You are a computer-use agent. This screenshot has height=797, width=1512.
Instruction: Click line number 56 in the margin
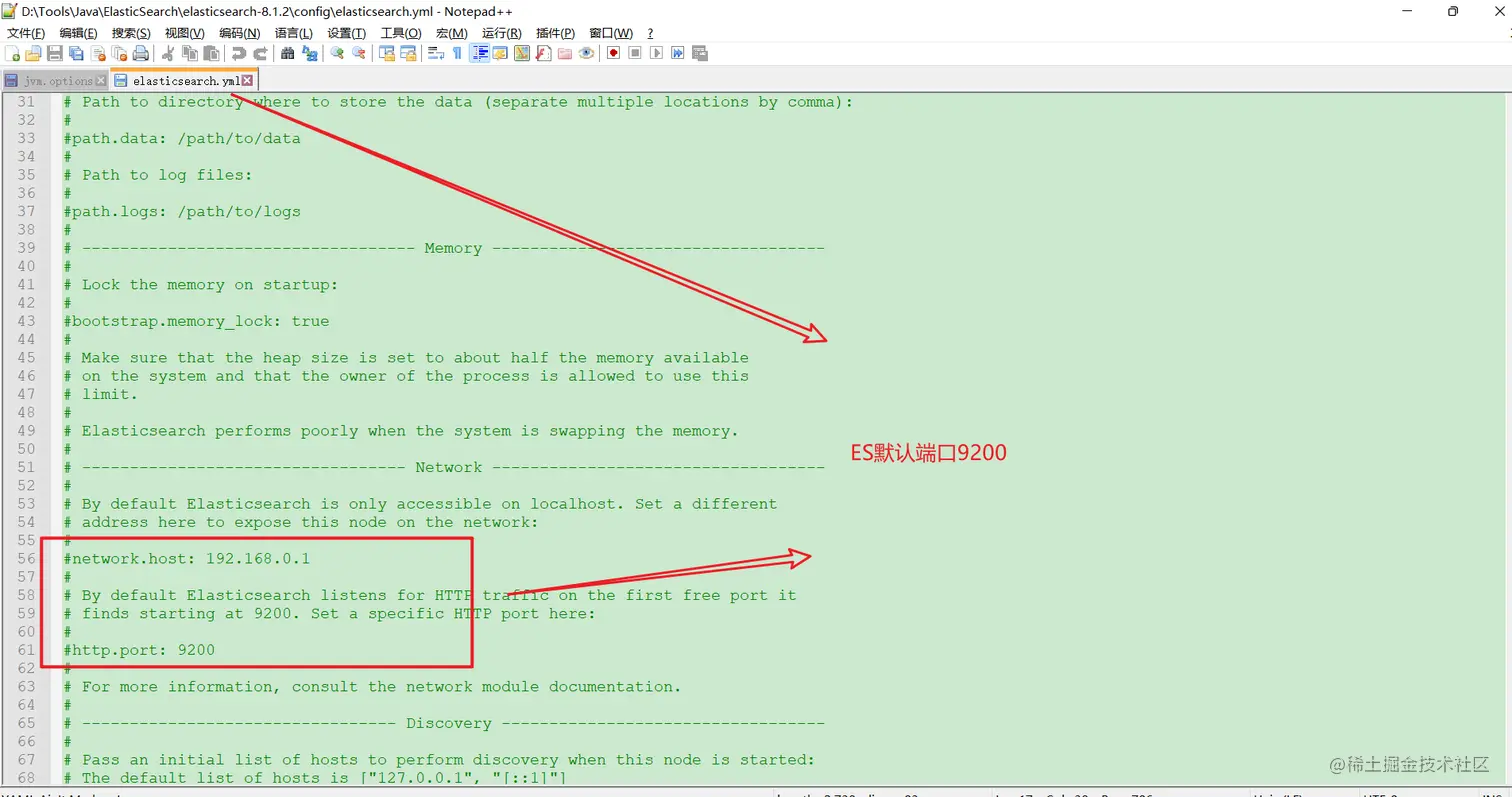27,558
